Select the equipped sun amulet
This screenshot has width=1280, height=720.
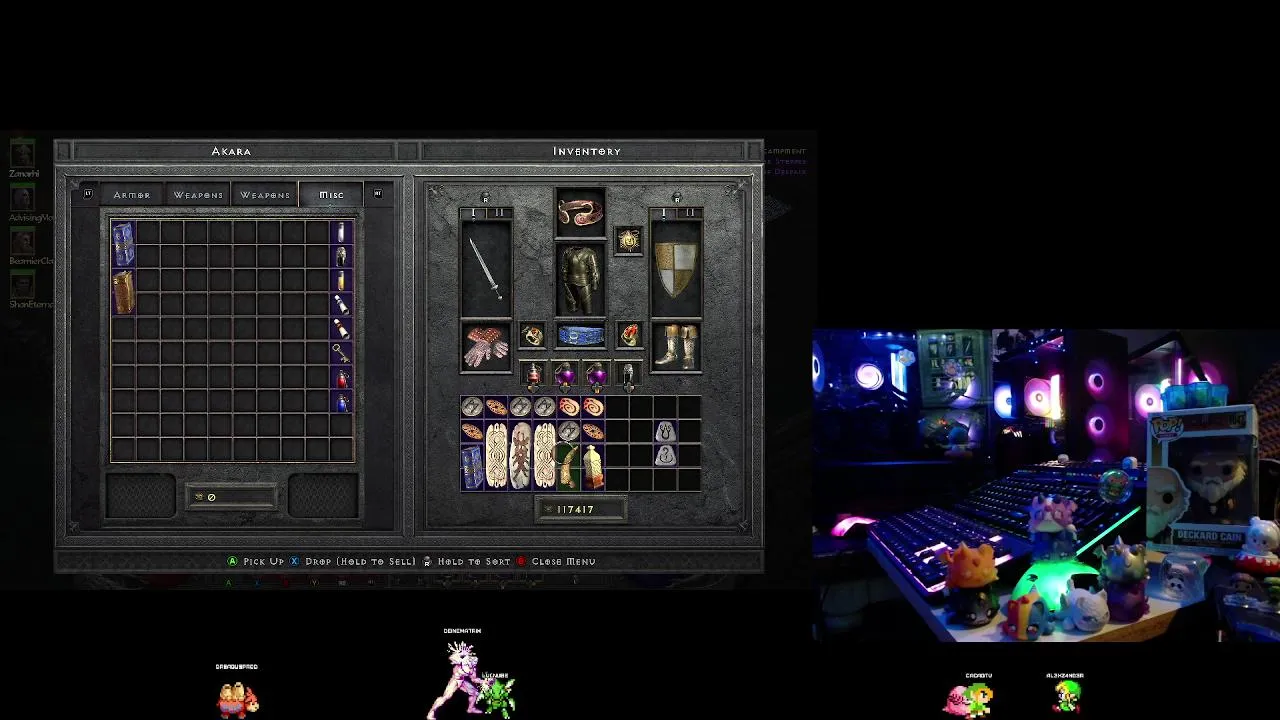coord(628,240)
